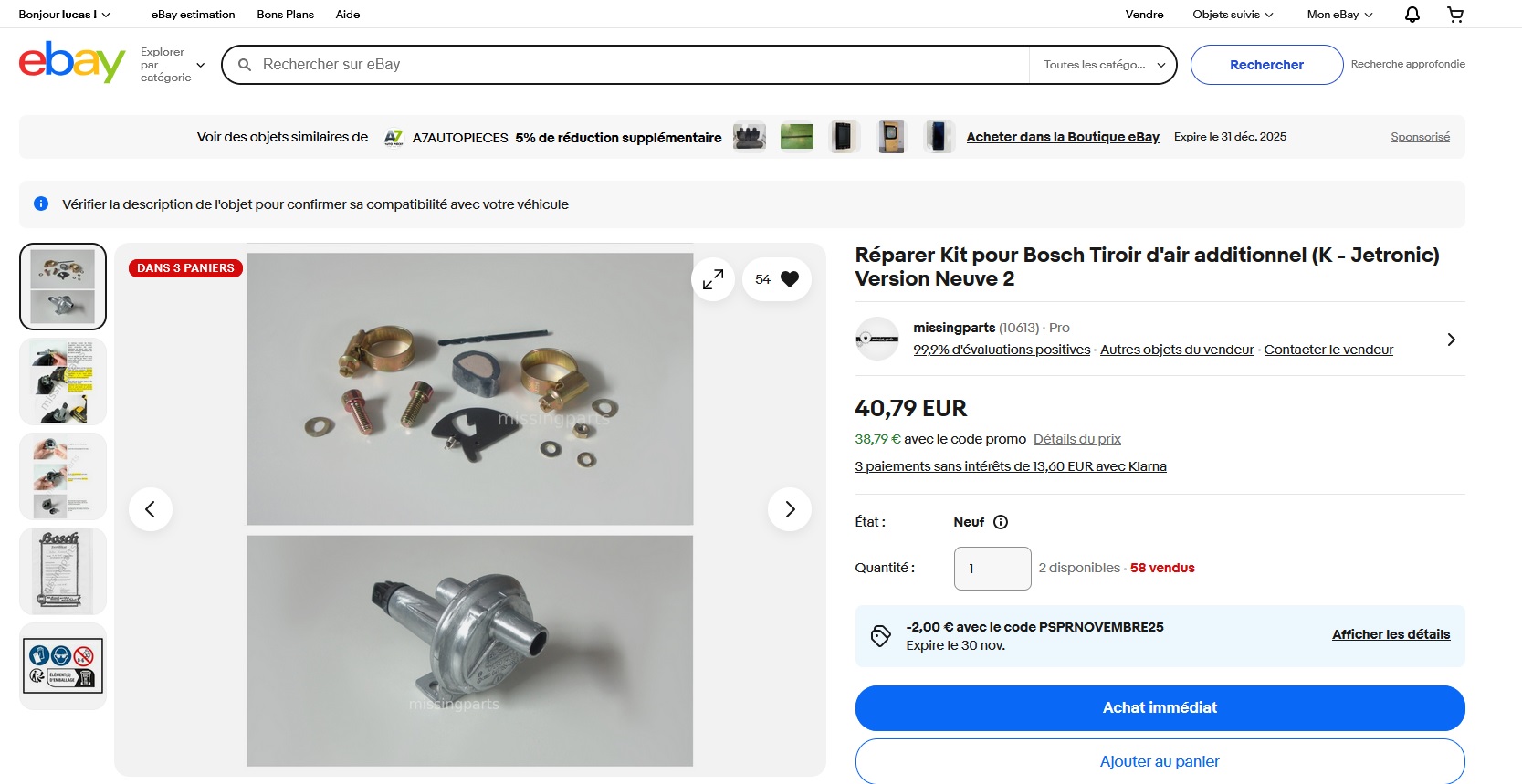This screenshot has width=1522, height=784.
Task: Open the missingparts seller details chevron
Action: 1451,340
